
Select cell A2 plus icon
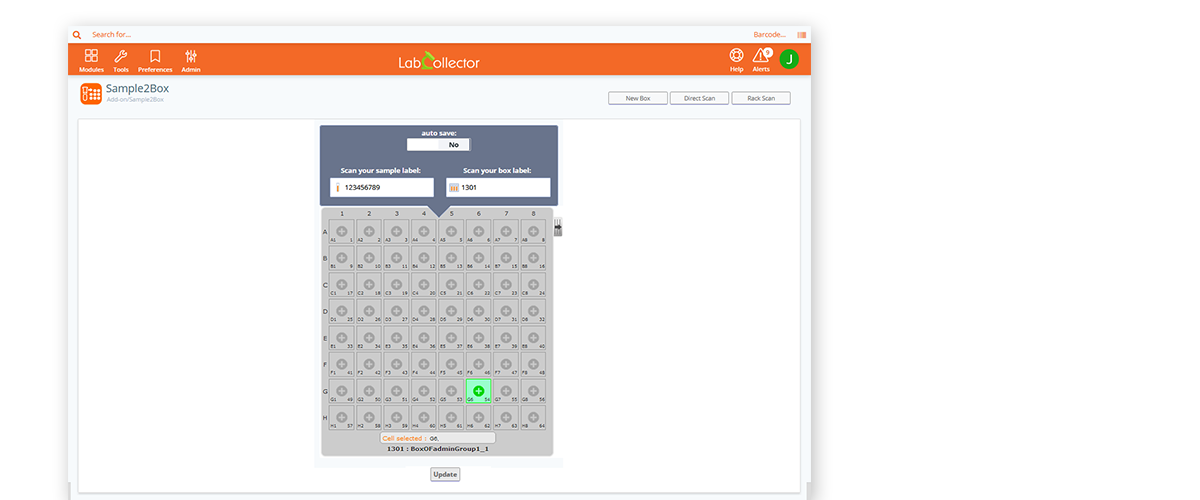[x=369, y=231]
